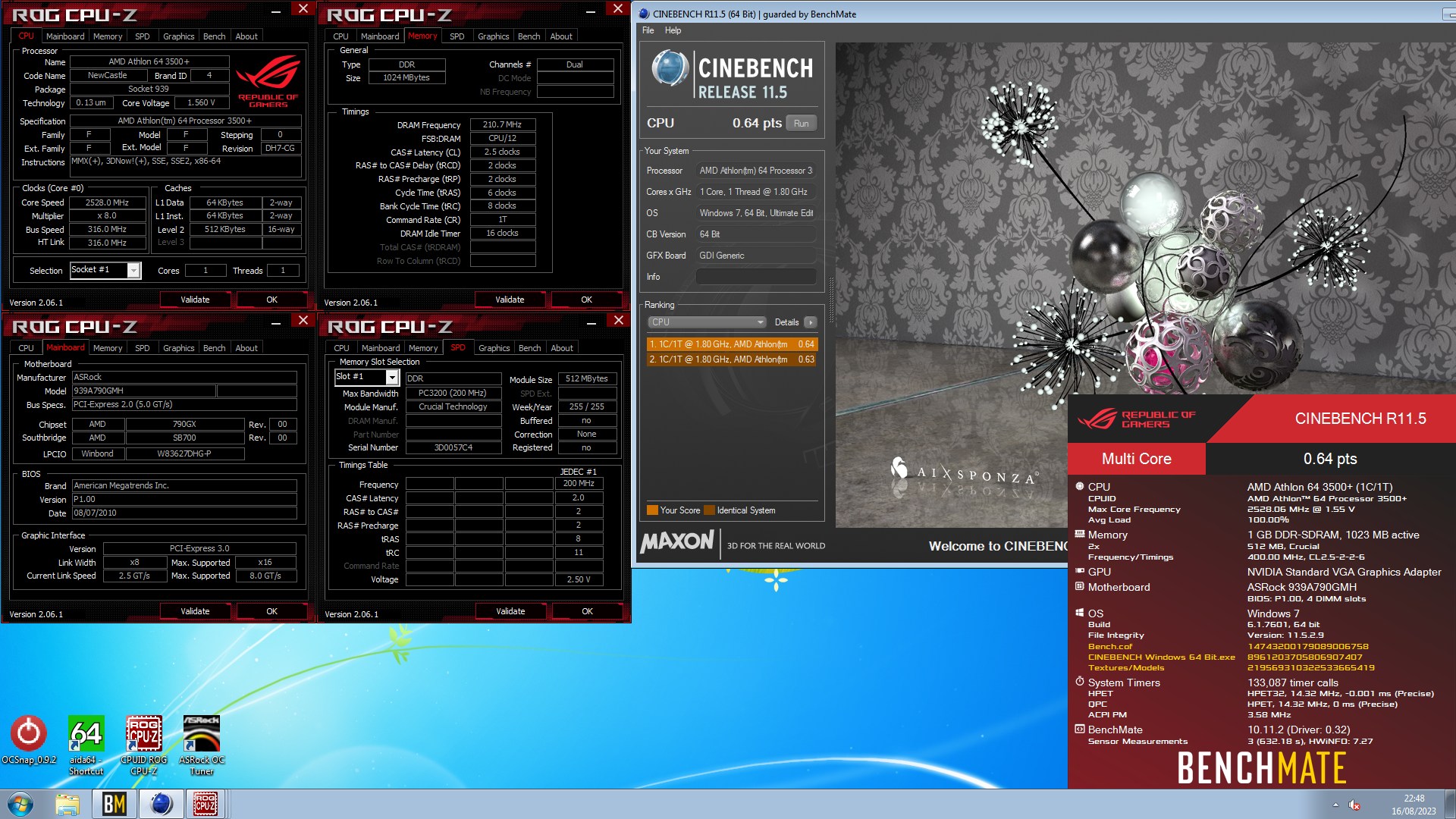Image resolution: width=1456 pixels, height=819 pixels.
Task: Open the Windows Start menu orb
Action: pos(20,804)
